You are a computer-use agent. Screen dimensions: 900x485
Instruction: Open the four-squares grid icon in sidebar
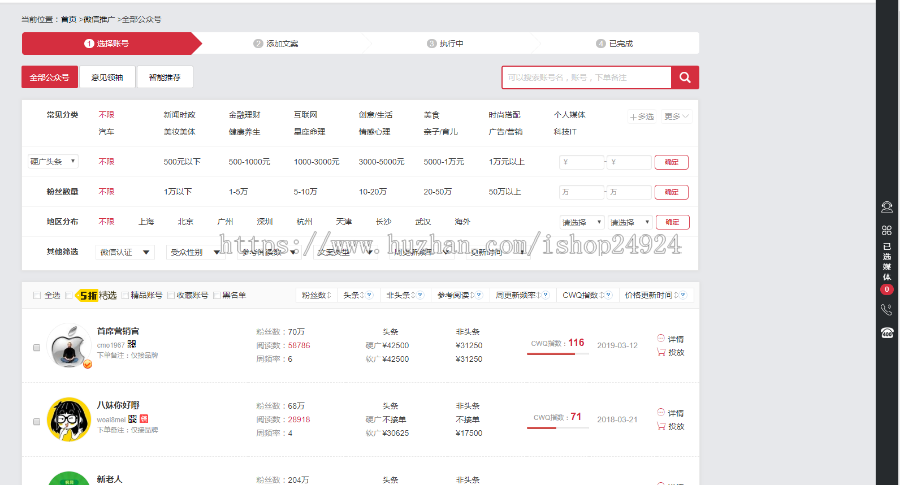[x=887, y=230]
